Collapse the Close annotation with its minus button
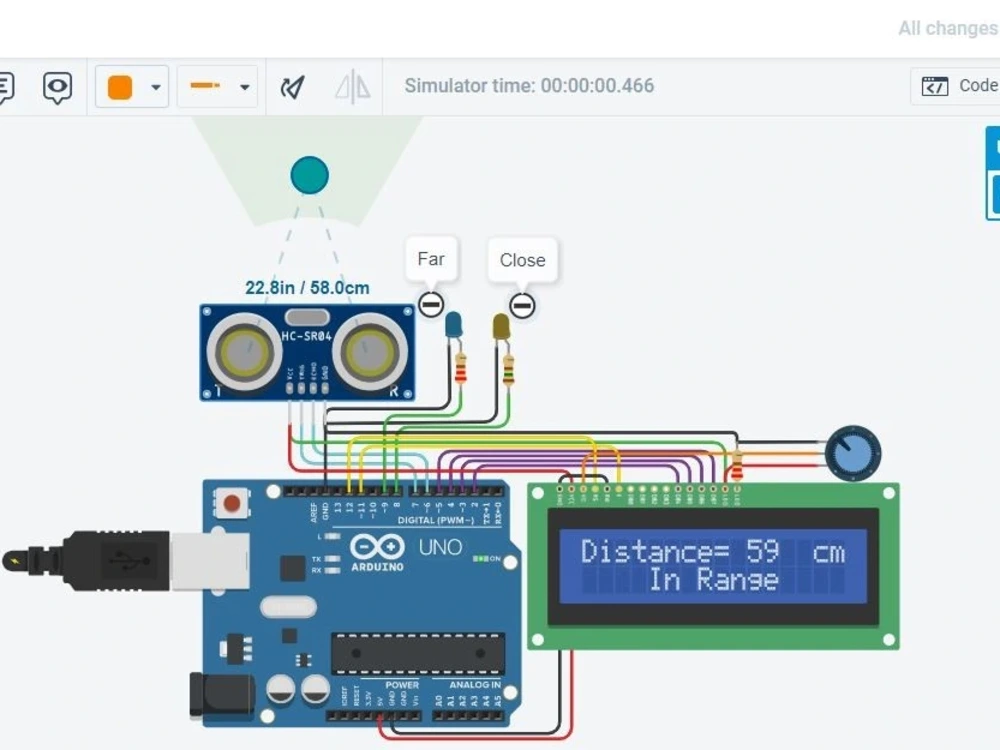The image size is (1000, 750). coord(522,304)
